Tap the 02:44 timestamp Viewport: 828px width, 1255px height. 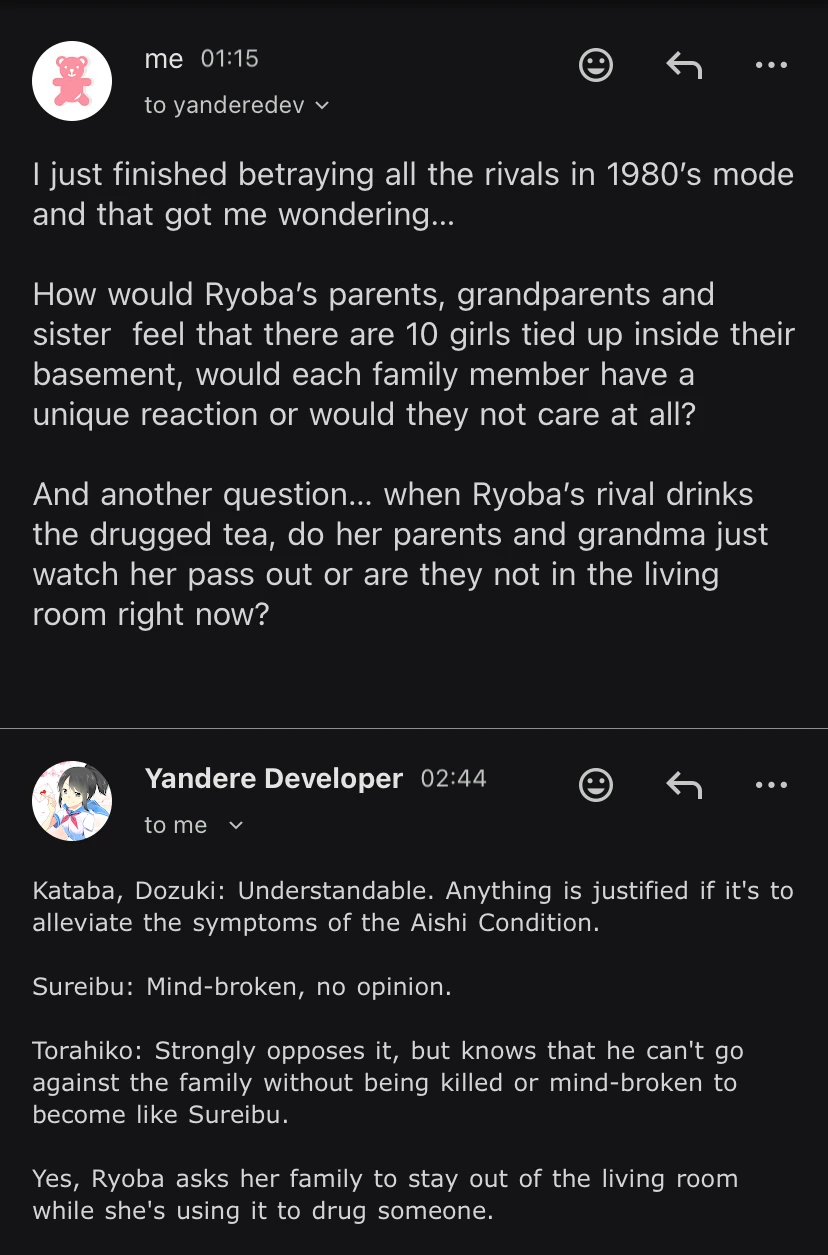tap(453, 778)
